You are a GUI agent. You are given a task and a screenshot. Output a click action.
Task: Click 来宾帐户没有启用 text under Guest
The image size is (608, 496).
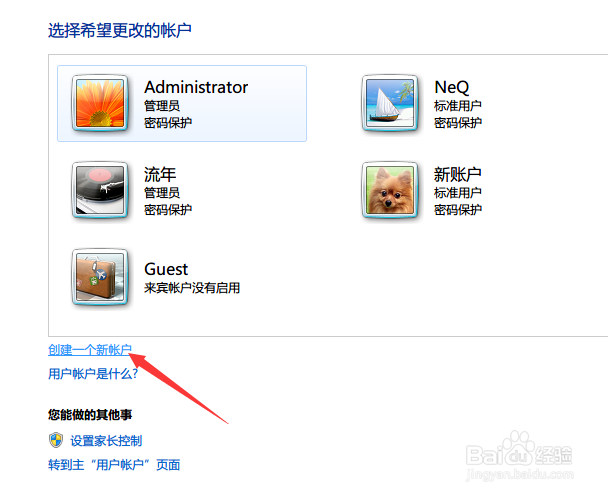(x=192, y=288)
